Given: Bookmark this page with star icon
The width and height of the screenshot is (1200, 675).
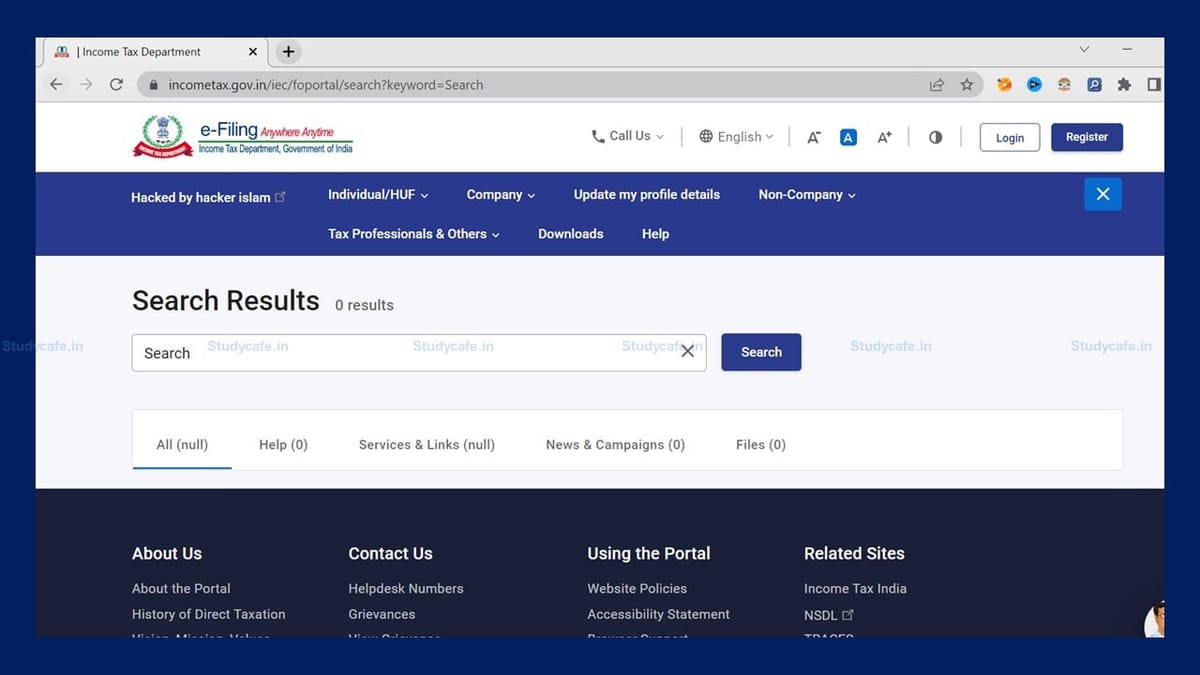Looking at the screenshot, I should coord(966,85).
